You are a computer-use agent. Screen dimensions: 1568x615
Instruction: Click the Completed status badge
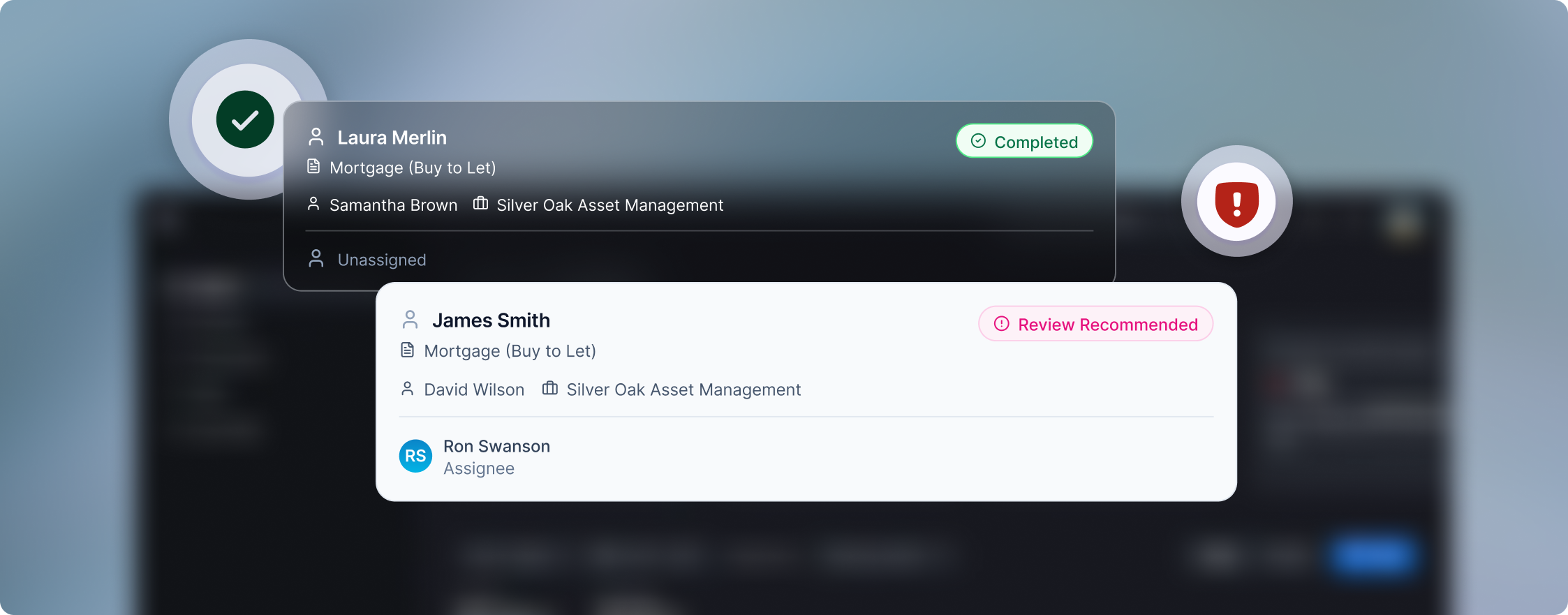point(1024,142)
